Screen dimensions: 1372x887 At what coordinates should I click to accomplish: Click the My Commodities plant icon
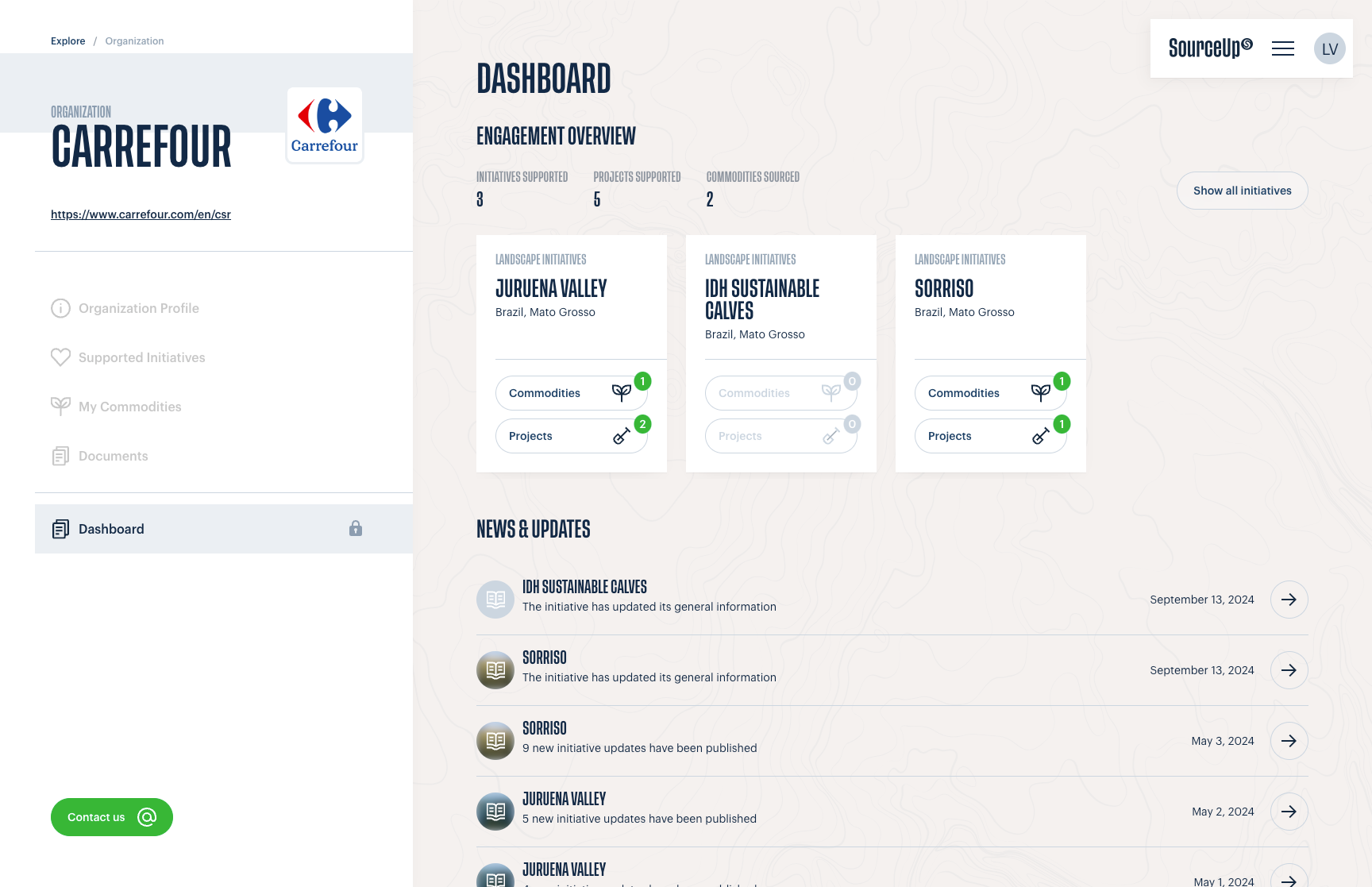pyautogui.click(x=60, y=407)
